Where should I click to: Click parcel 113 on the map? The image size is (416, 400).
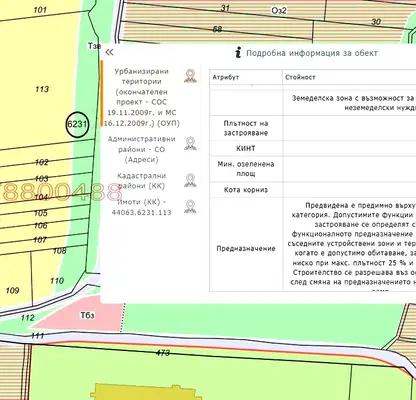42,89
